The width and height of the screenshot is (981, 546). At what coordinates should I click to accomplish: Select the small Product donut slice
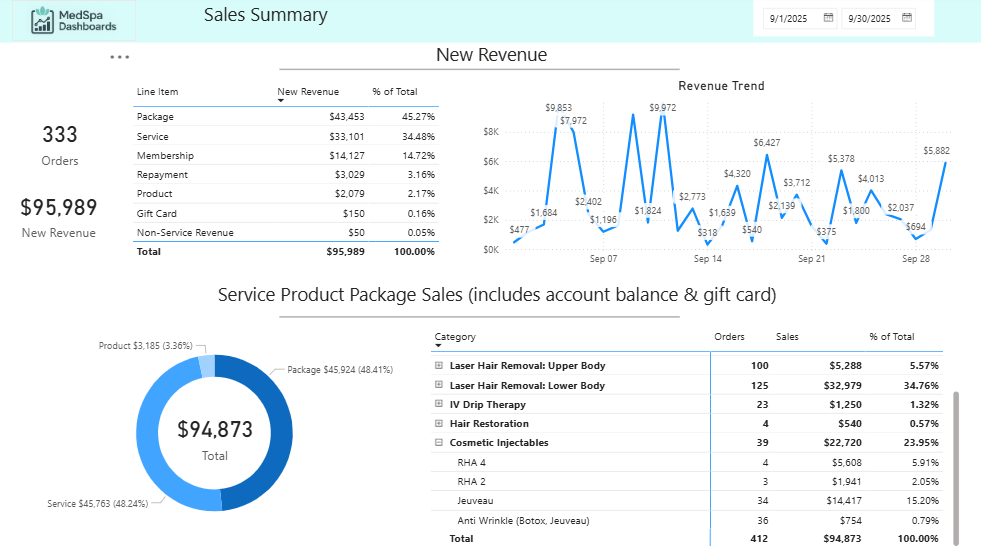206,366
